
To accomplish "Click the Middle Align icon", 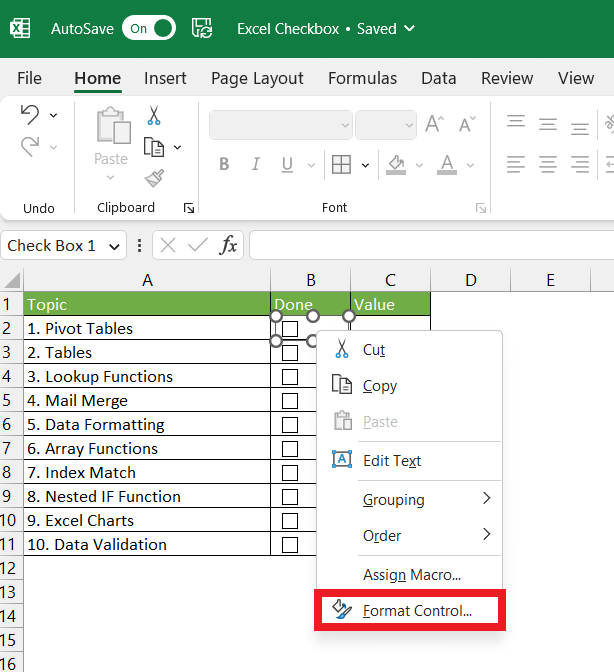I will pos(548,124).
